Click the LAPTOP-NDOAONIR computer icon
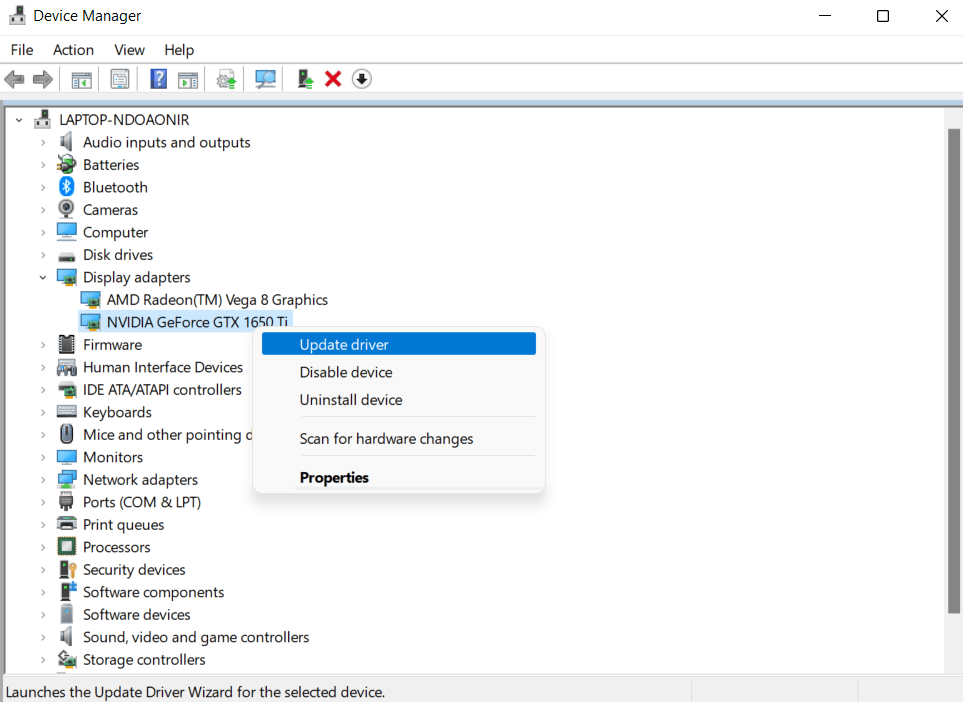The width and height of the screenshot is (963, 702). pos(42,119)
